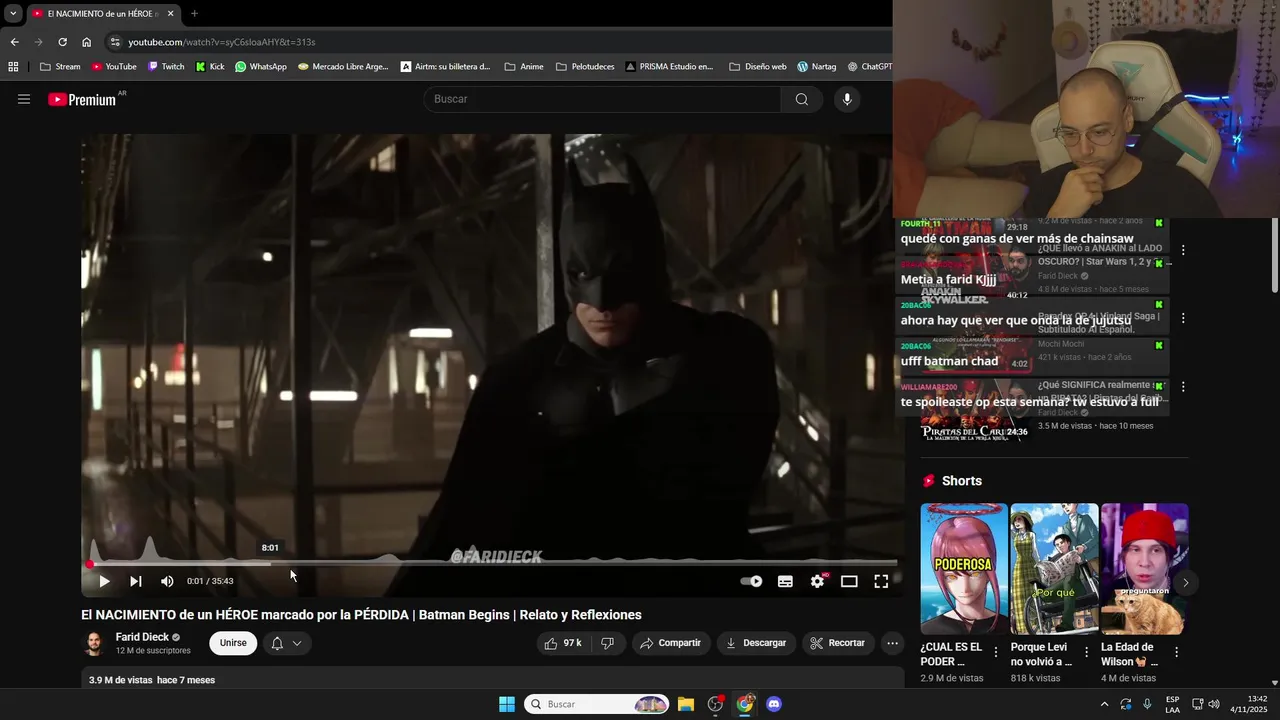This screenshot has width=1280, height=720.
Task: Click the Compartir share button
Action: [670, 643]
